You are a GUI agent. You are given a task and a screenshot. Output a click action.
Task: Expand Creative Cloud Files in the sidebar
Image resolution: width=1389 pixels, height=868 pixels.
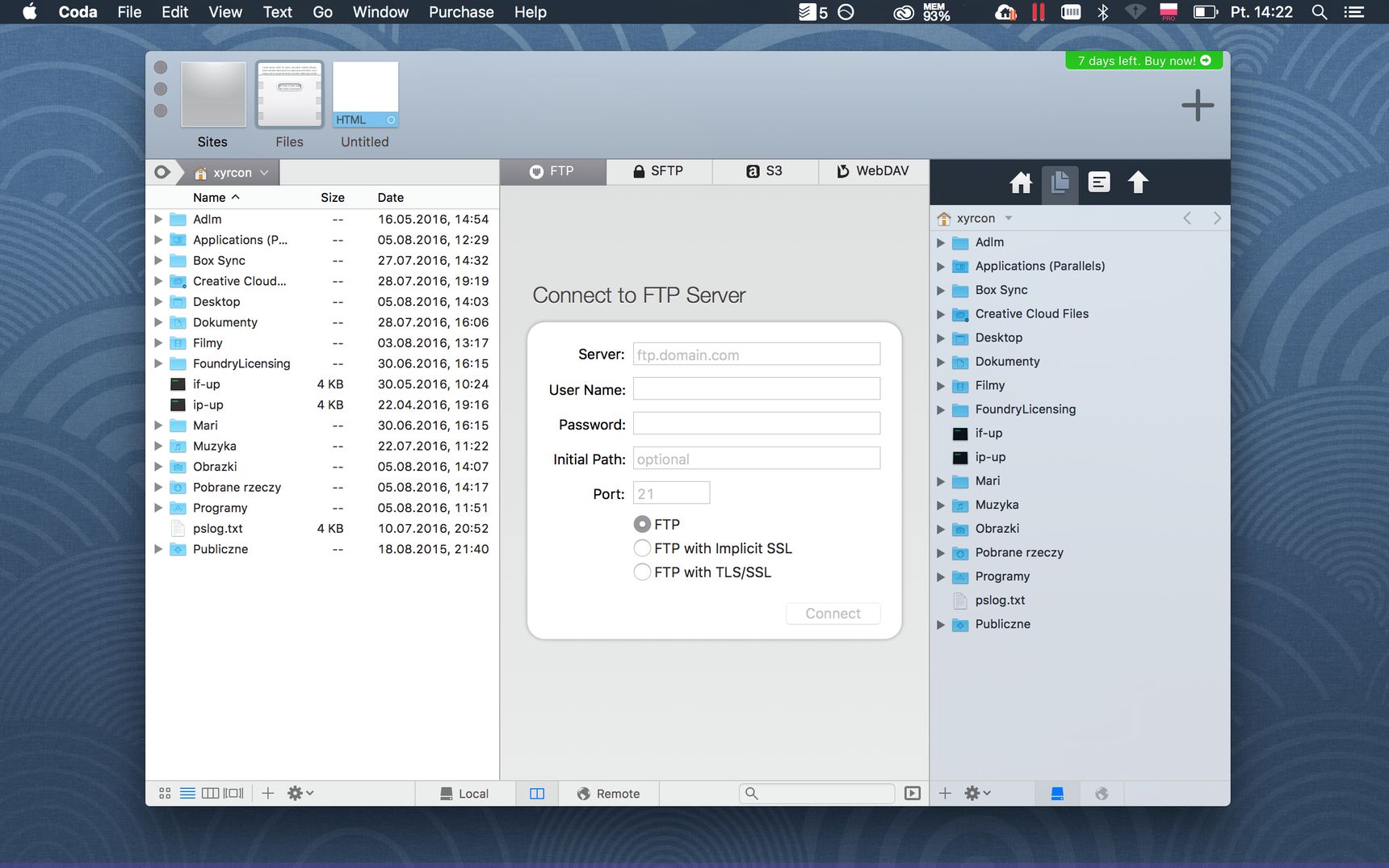[x=940, y=314]
